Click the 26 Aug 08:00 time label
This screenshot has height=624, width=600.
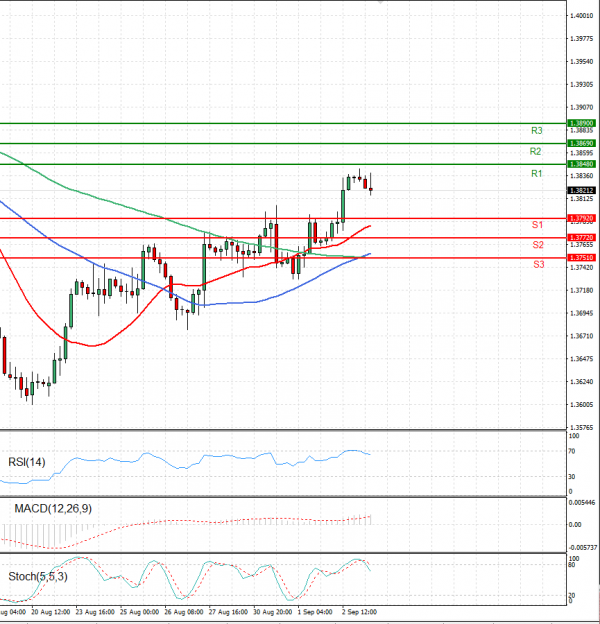[183, 612]
